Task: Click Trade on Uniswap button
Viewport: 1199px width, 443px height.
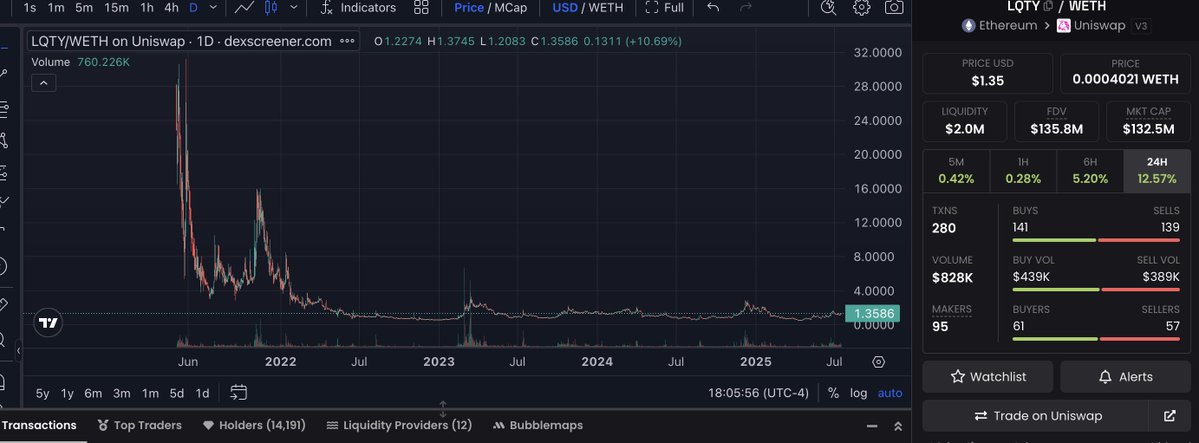Action: (x=1036, y=416)
